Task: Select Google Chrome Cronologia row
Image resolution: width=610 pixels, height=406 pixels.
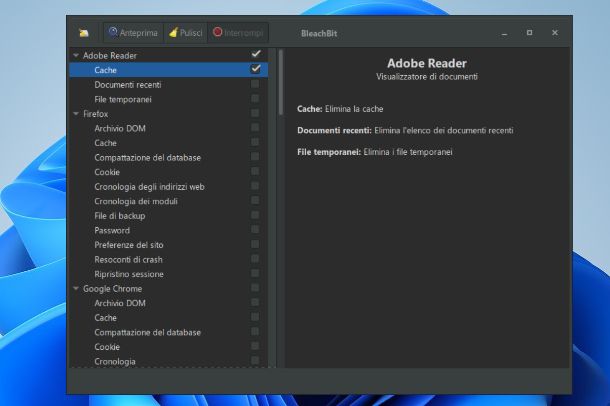Action: click(168, 362)
